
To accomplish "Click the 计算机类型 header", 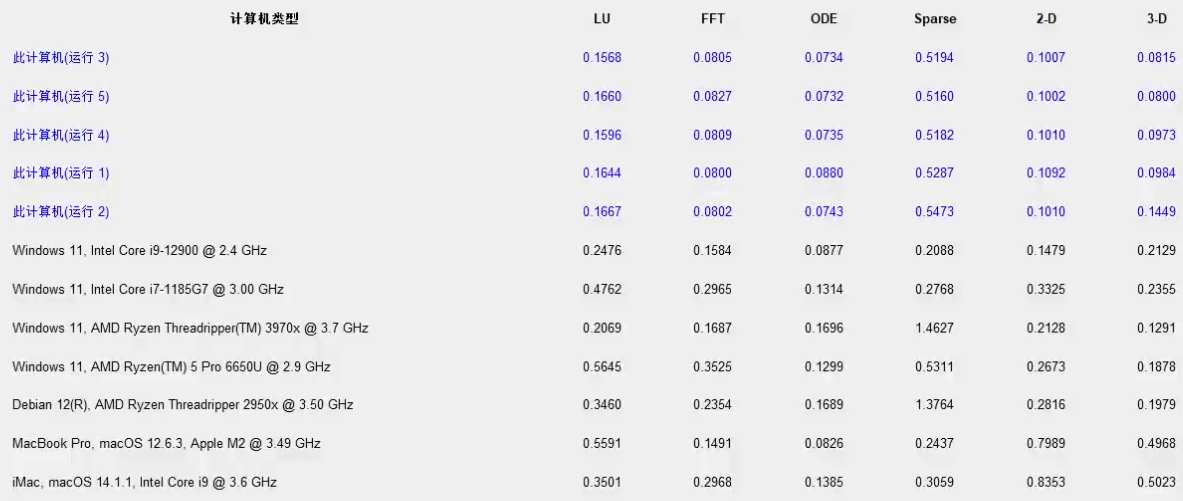I will (264, 19).
